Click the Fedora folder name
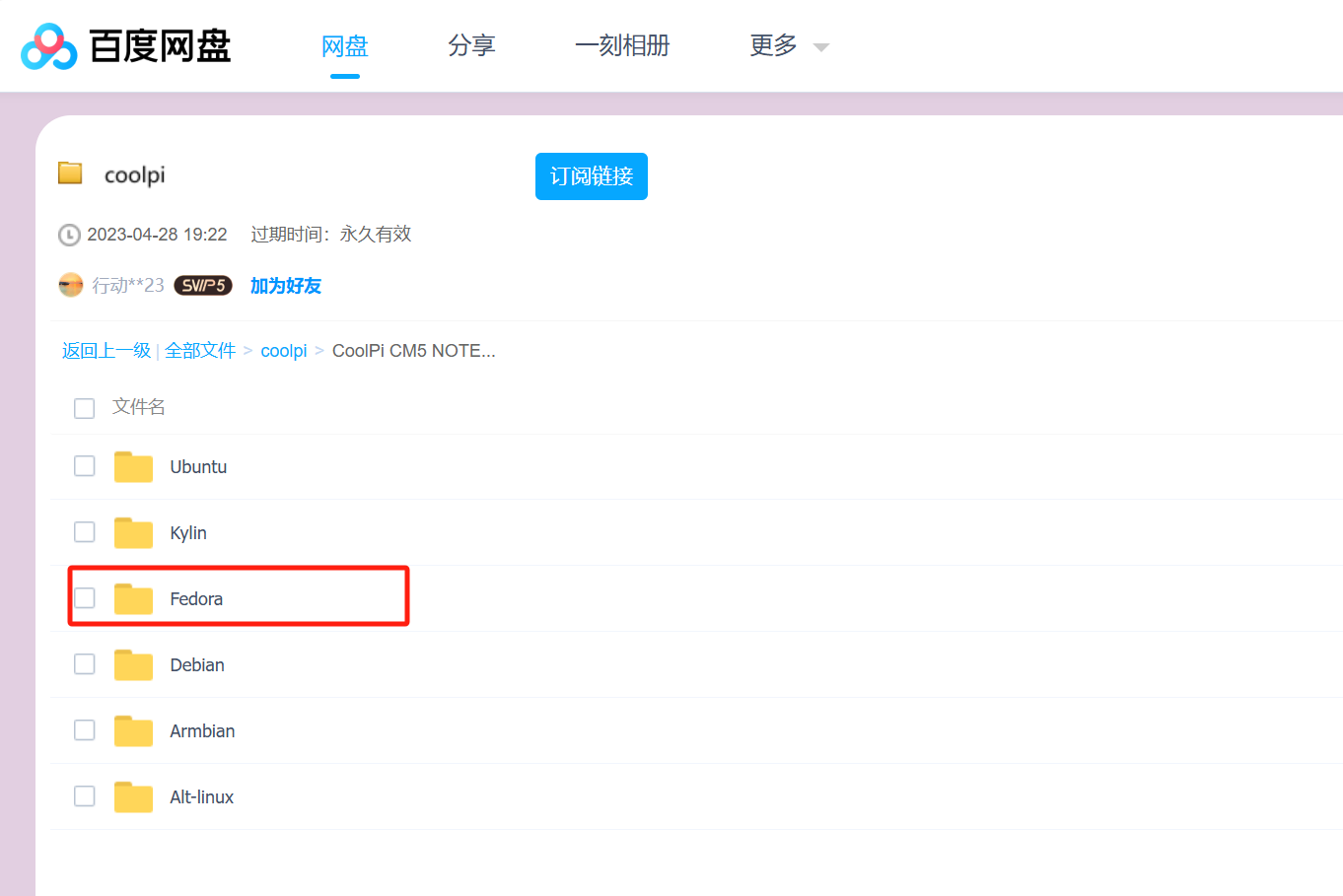 196,599
